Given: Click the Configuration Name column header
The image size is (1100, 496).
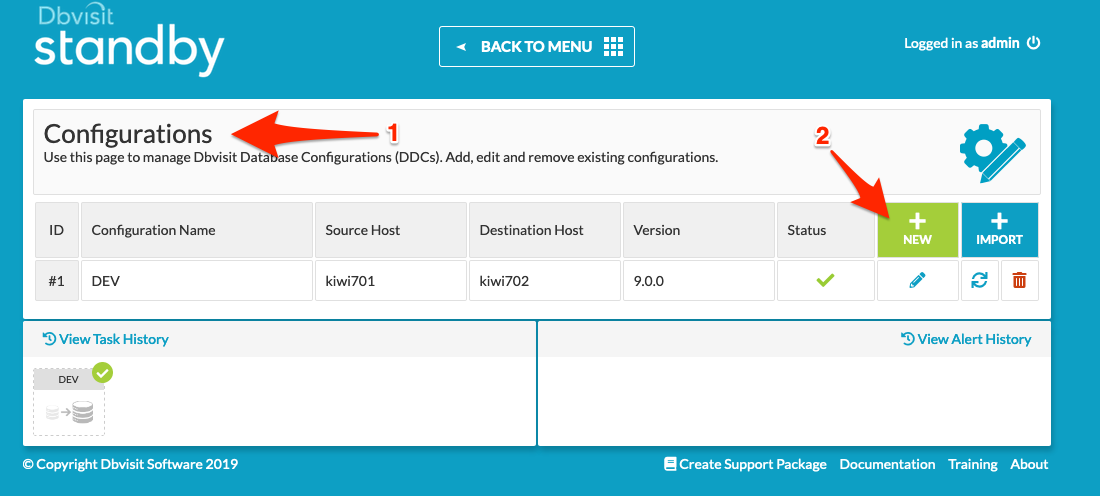Looking at the screenshot, I should click(197, 230).
